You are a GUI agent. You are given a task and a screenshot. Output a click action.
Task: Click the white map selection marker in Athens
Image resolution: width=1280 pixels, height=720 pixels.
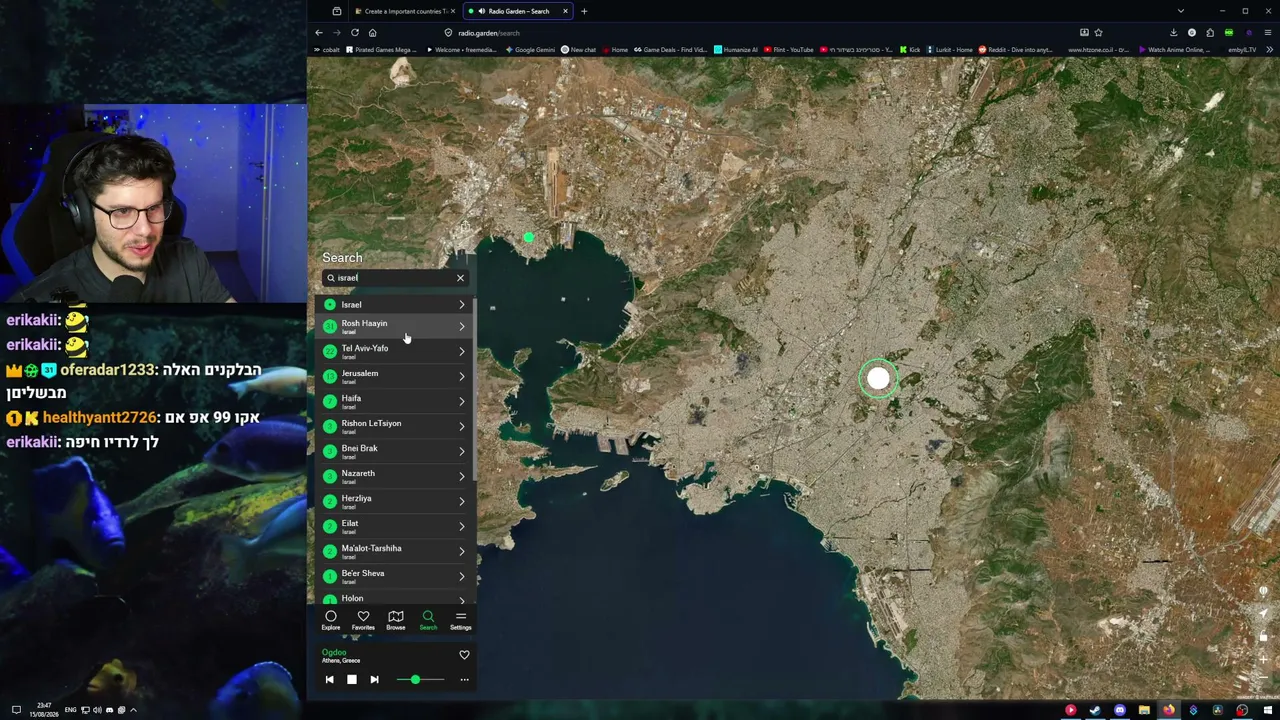point(878,378)
